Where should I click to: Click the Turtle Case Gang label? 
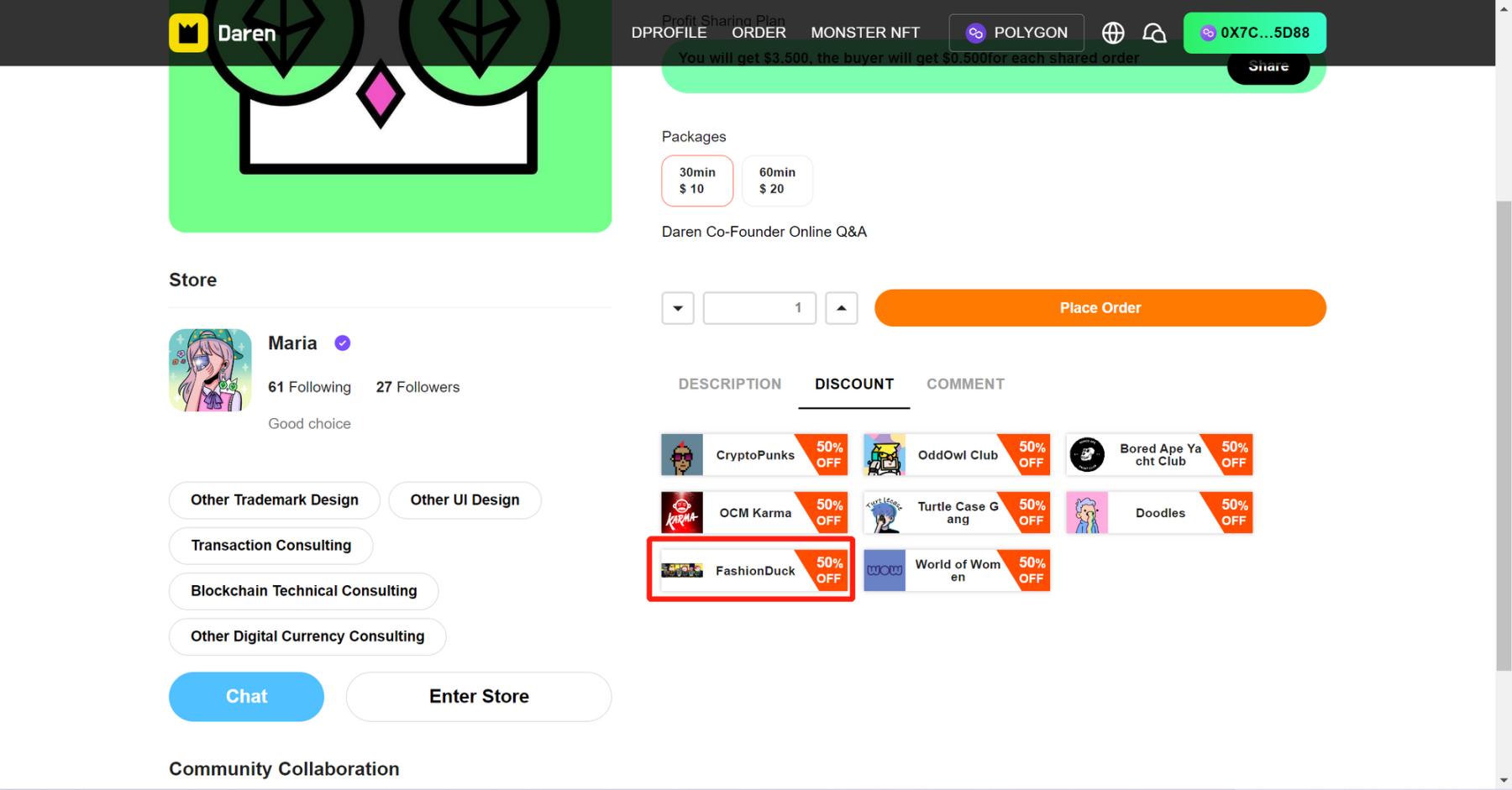coord(958,513)
